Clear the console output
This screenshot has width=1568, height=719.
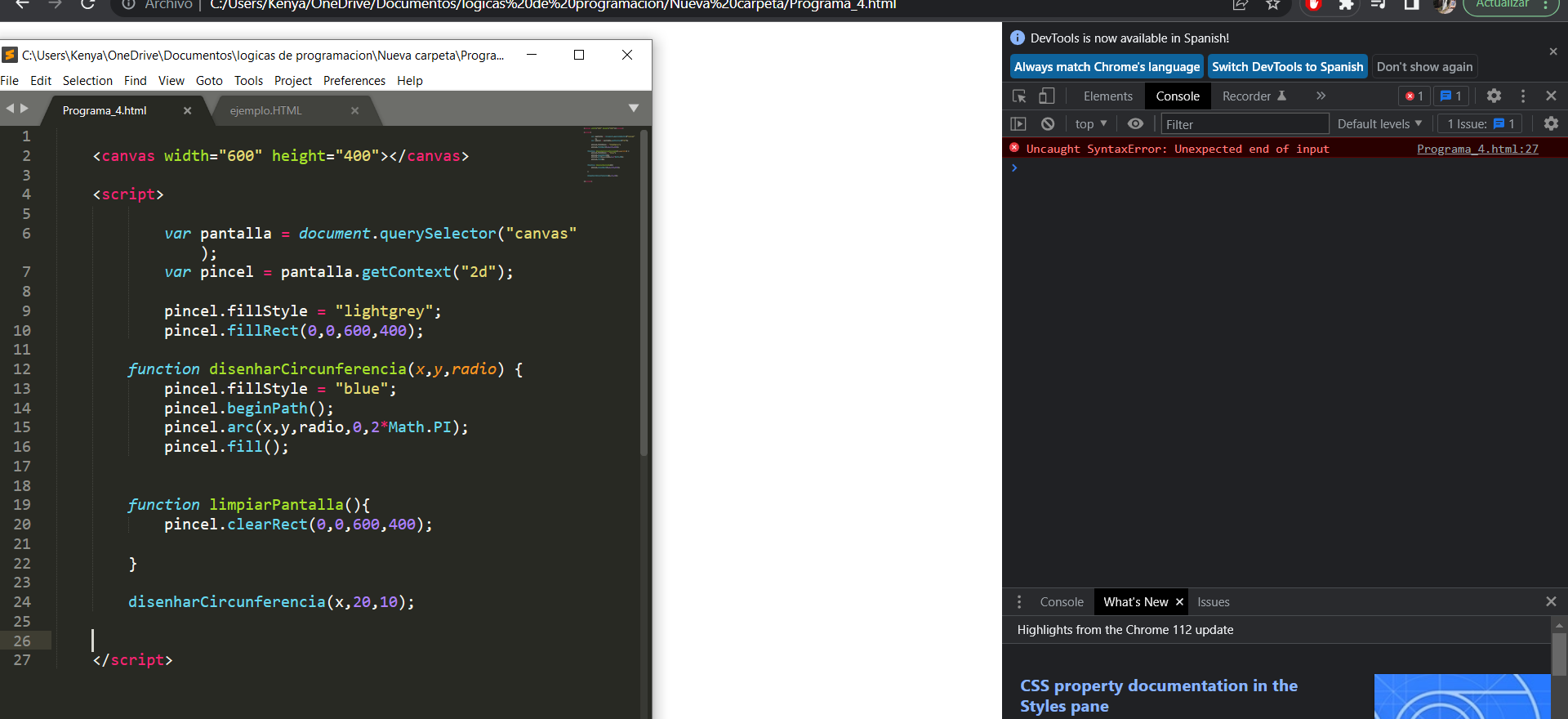tap(1048, 123)
